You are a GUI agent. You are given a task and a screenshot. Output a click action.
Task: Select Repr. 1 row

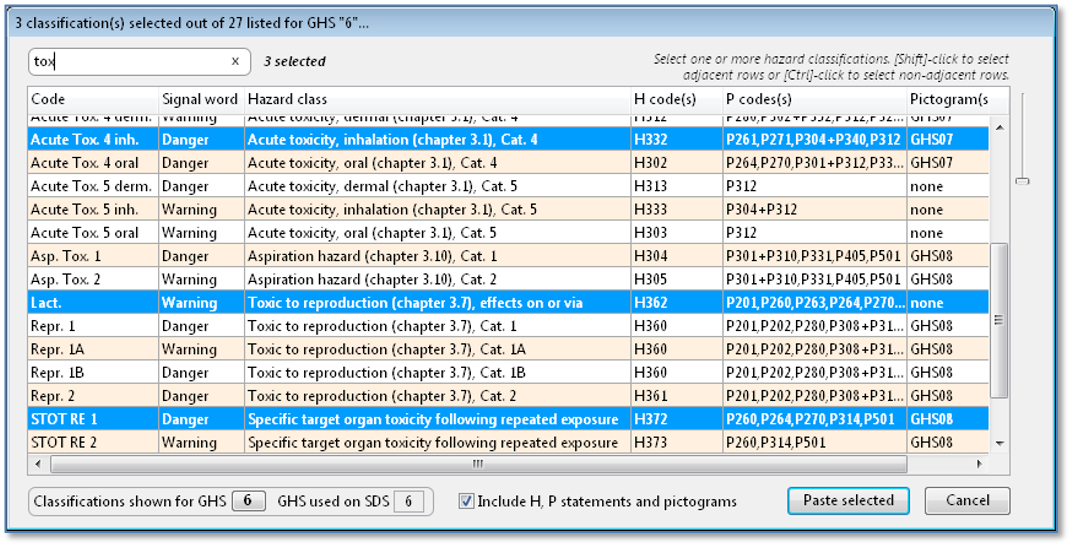pos(508,326)
